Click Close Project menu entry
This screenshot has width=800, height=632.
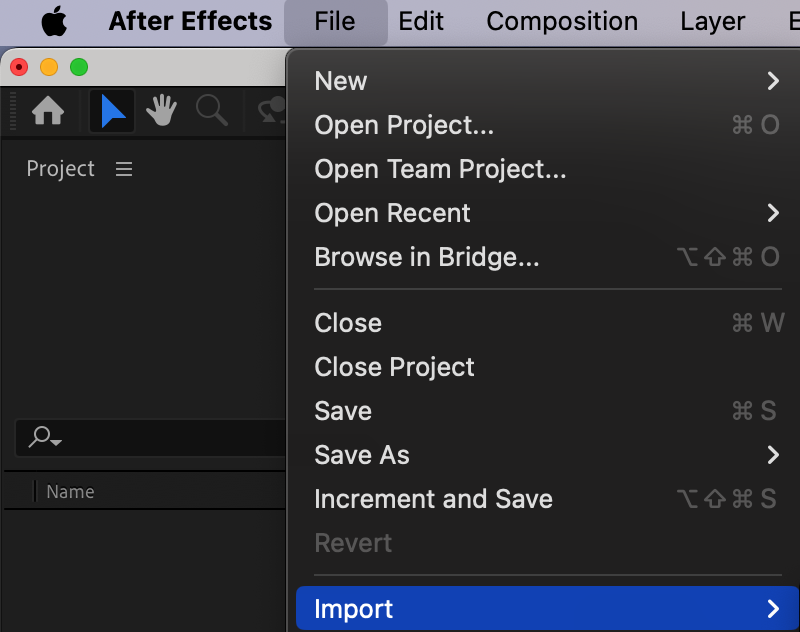click(x=394, y=367)
